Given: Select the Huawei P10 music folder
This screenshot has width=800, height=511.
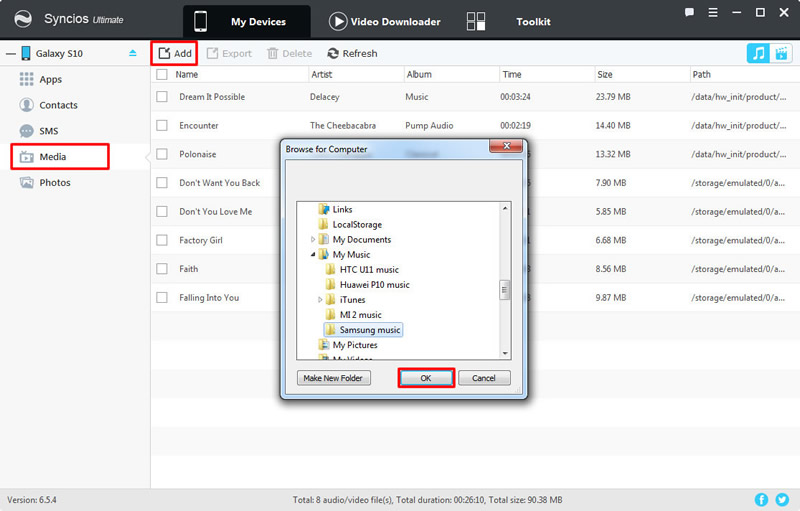Looking at the screenshot, I should (367, 285).
